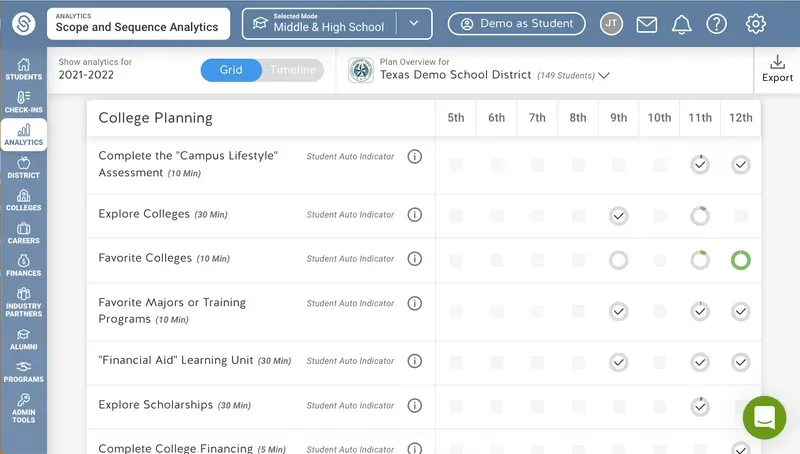The image size is (800, 454).
Task: Select the 8th grade column header
Action: tap(578, 118)
